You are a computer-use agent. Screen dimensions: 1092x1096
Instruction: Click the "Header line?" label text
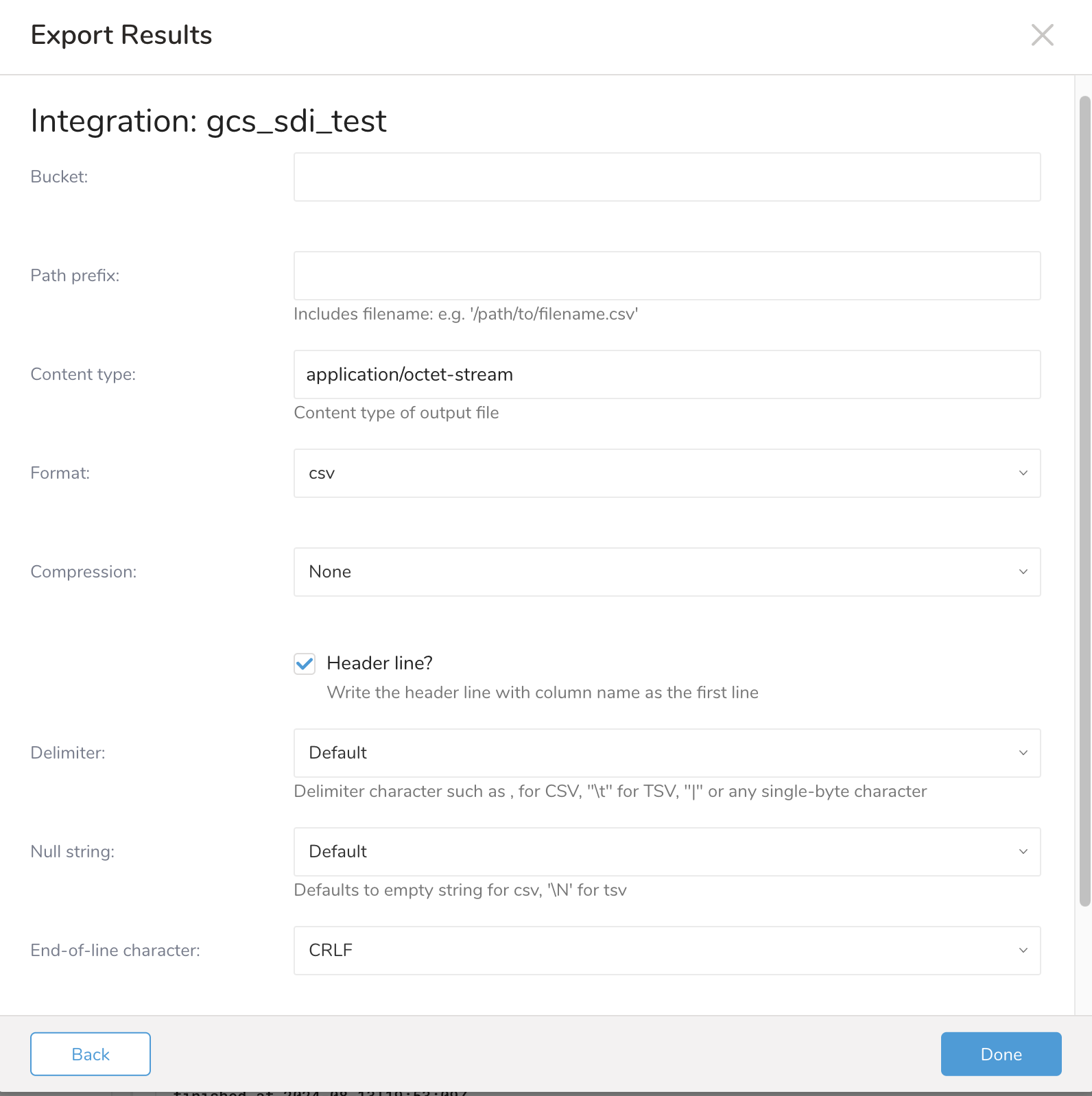pos(379,663)
